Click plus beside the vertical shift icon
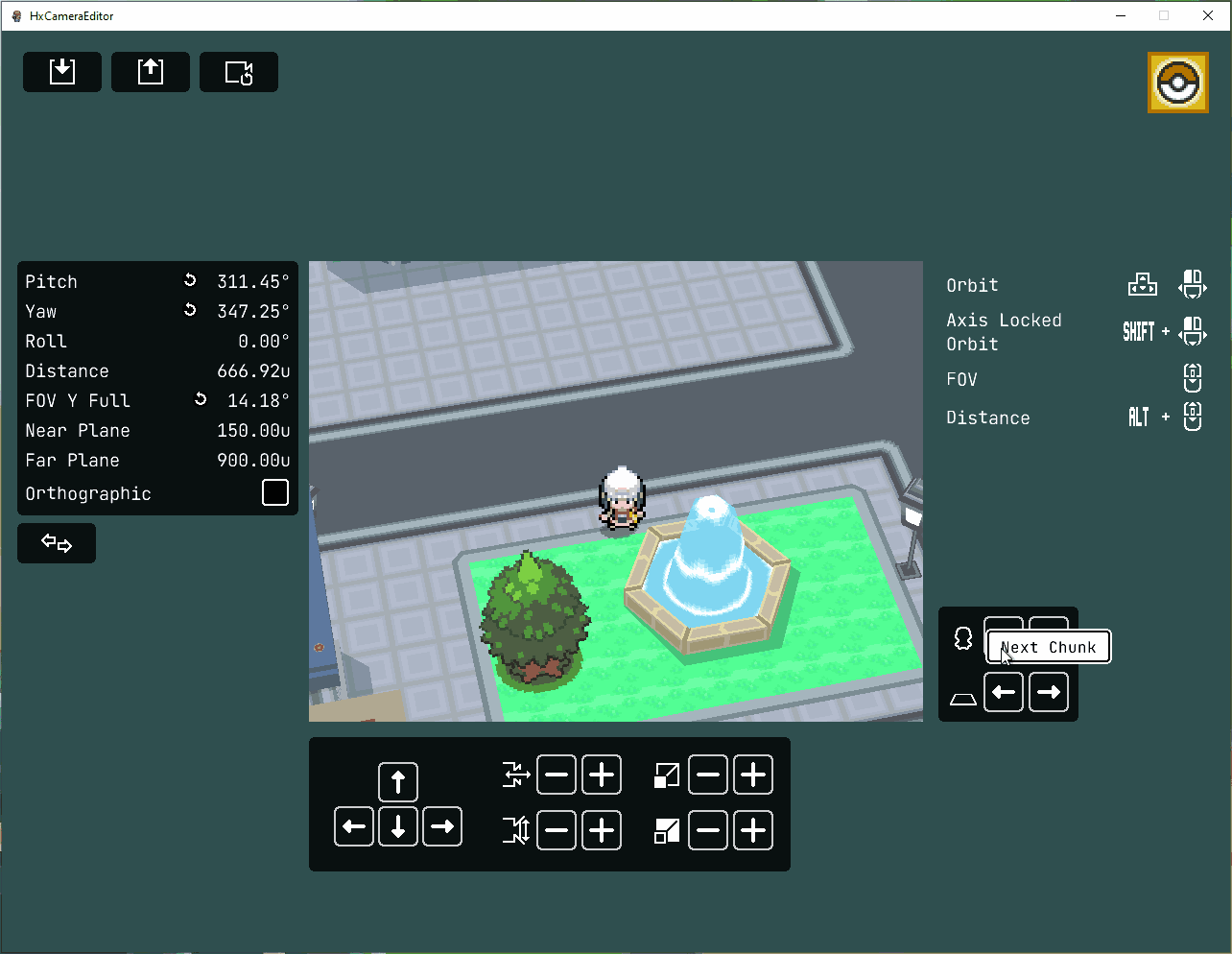 point(602,830)
